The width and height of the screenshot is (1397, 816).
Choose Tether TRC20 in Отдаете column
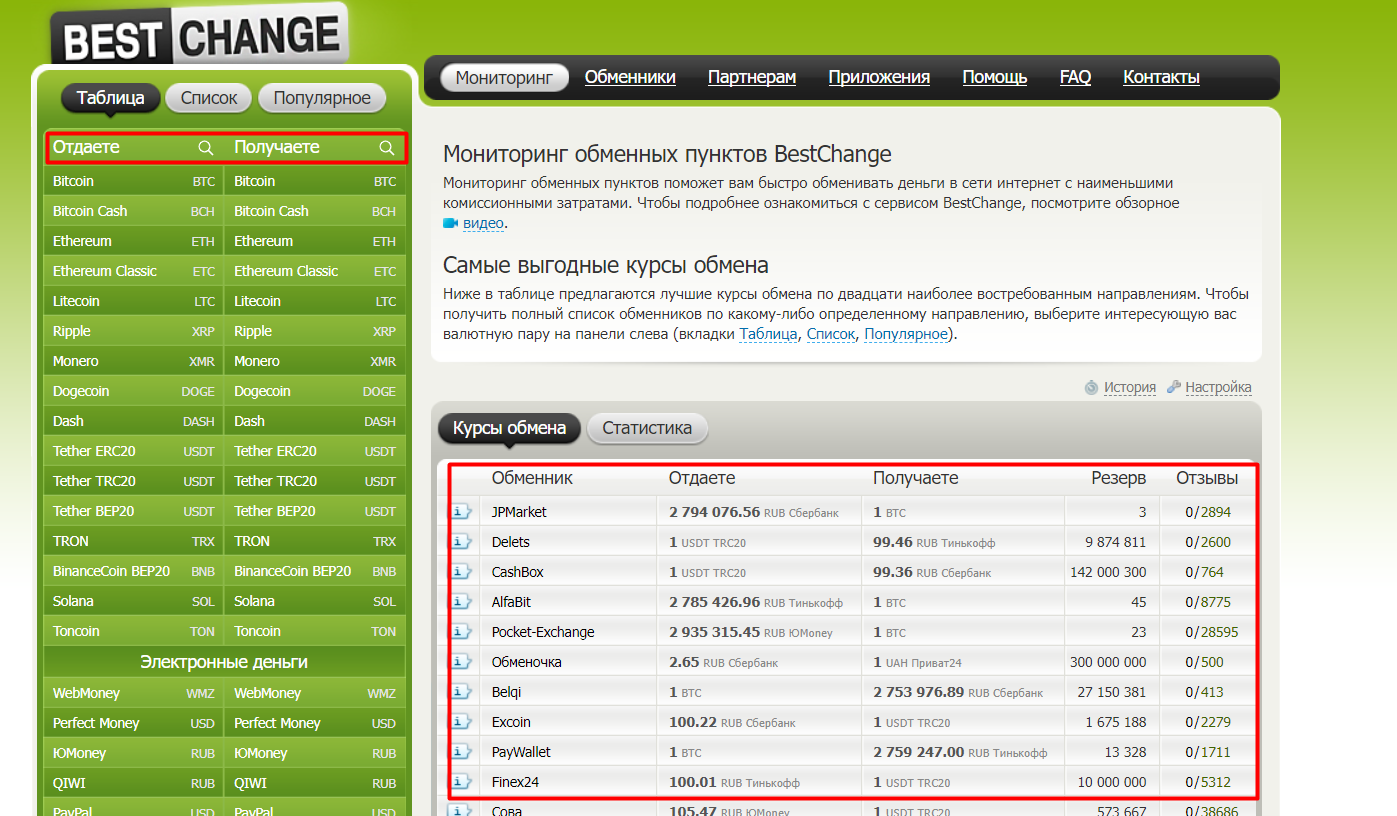click(94, 481)
